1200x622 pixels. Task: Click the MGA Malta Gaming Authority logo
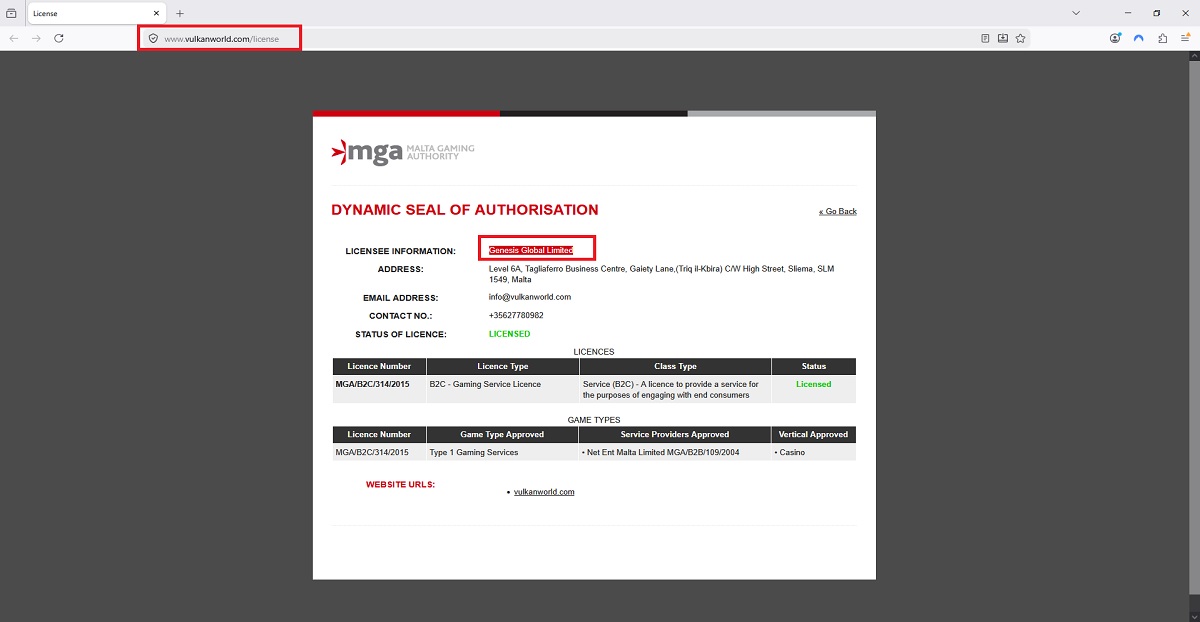(x=403, y=152)
